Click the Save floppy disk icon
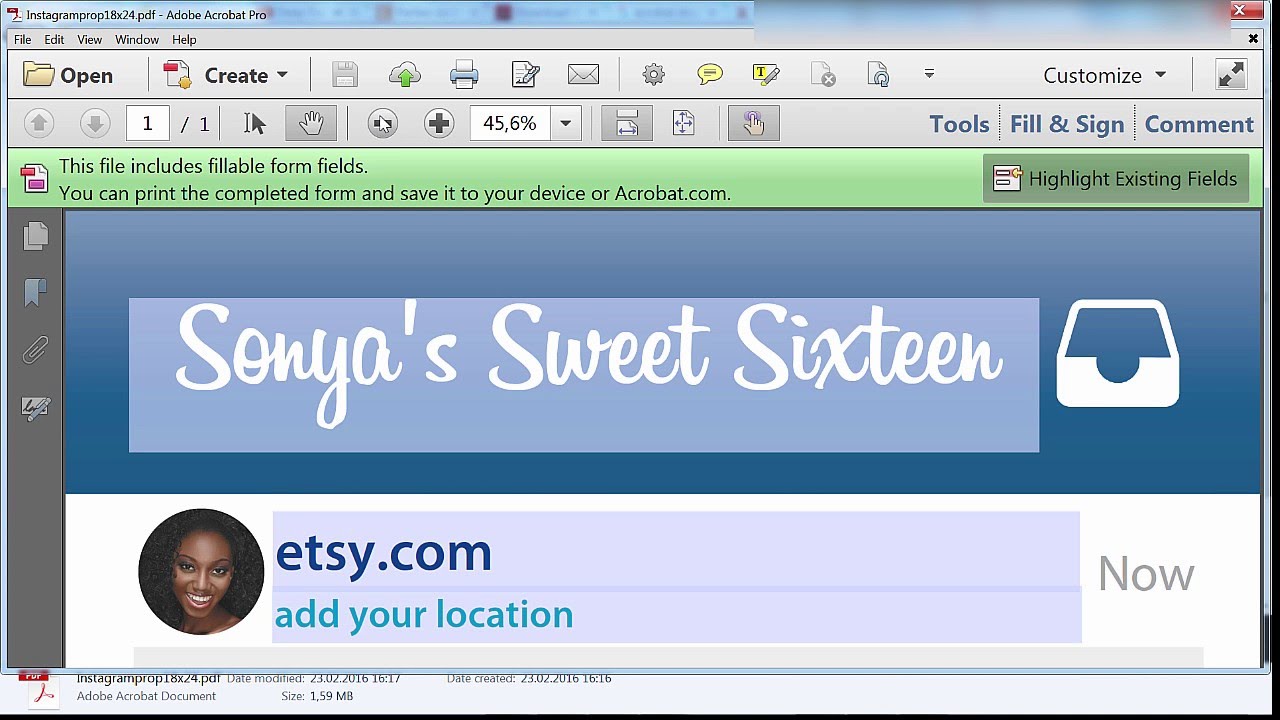This screenshot has width=1280, height=720. [x=345, y=75]
